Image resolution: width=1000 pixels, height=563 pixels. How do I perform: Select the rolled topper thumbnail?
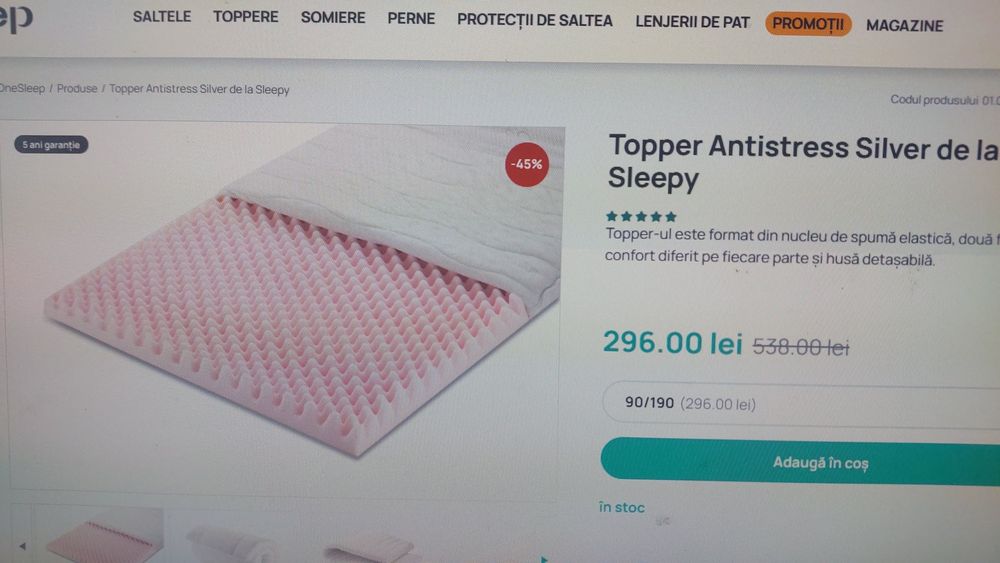point(233,544)
